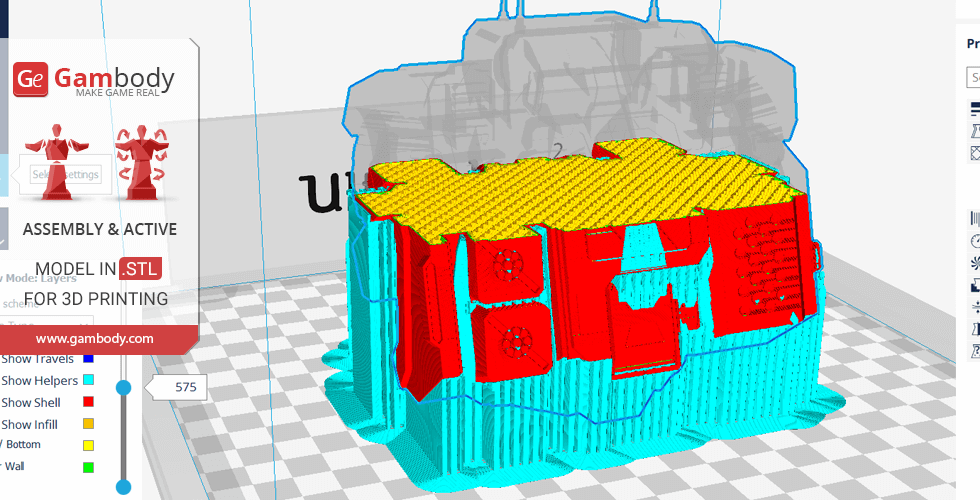Click the cyan Show Helpers color swatch
This screenshot has height=500, width=980.
click(x=88, y=380)
